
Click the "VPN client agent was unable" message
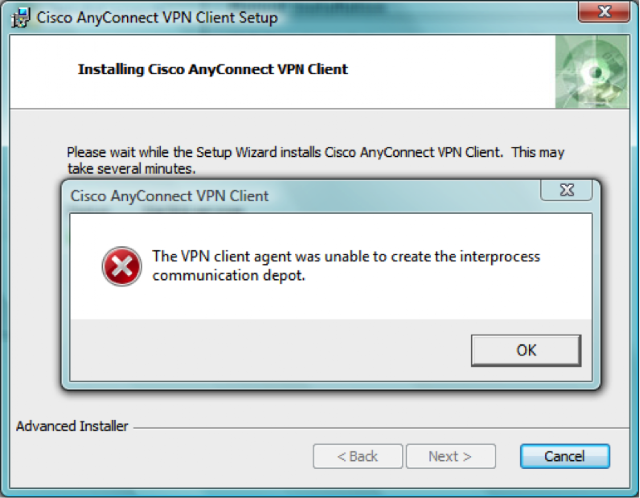click(346, 256)
